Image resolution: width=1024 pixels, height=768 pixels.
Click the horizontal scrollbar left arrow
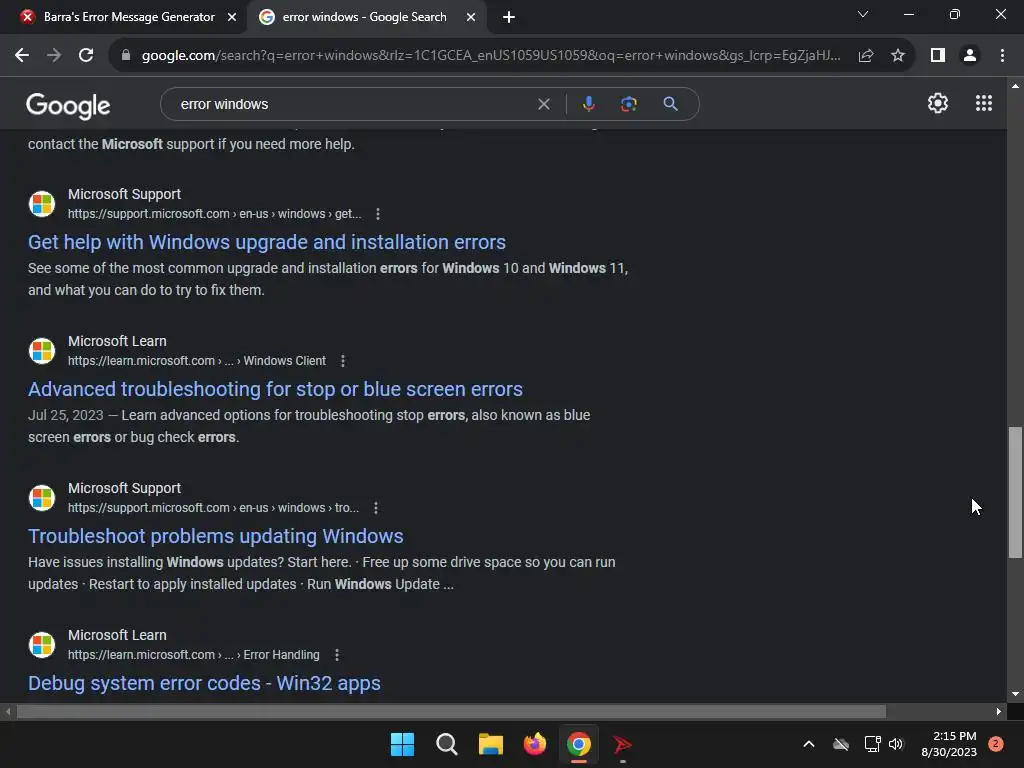8,711
